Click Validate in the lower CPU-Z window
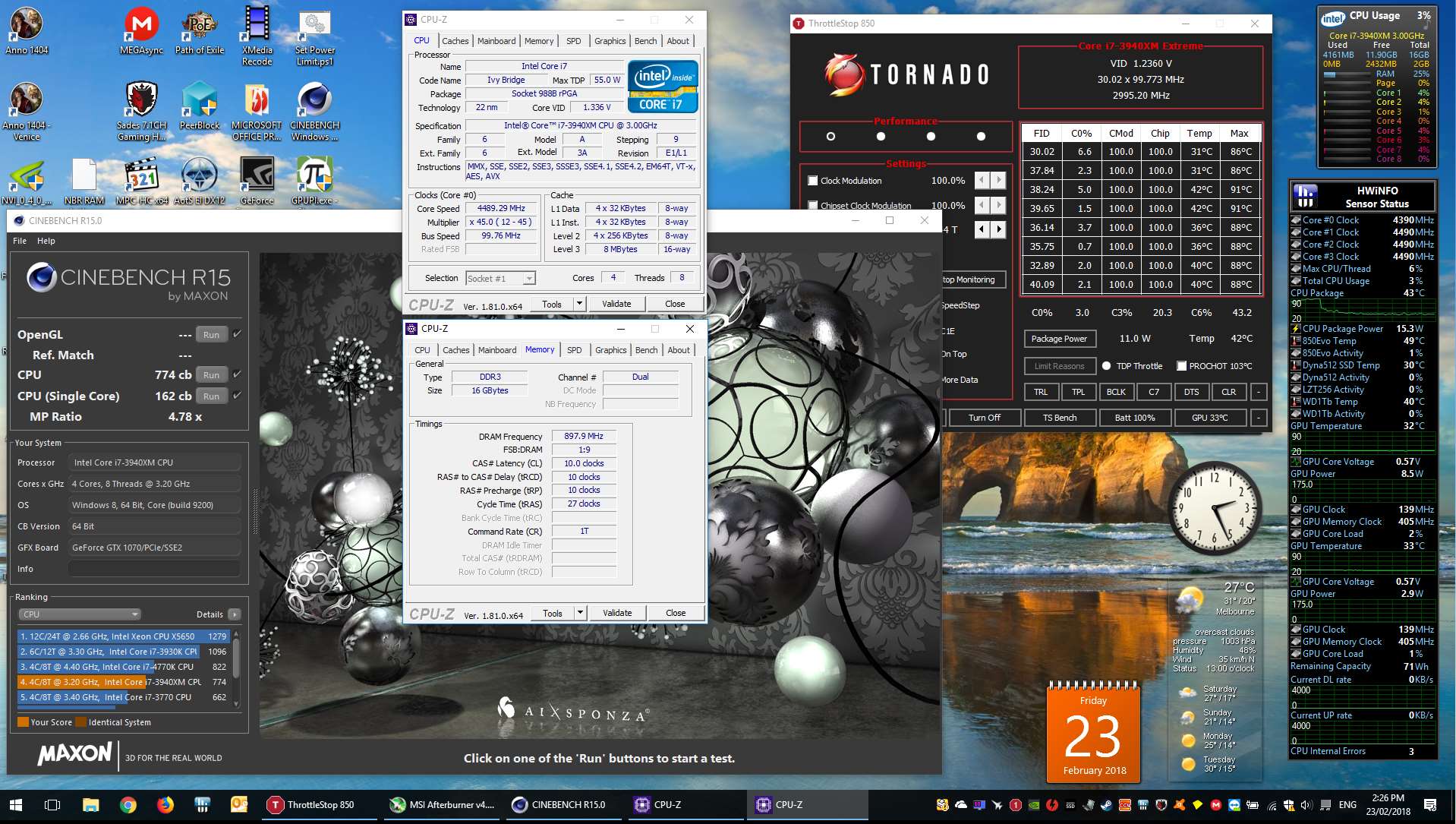The width and height of the screenshot is (1456, 824). [x=617, y=613]
